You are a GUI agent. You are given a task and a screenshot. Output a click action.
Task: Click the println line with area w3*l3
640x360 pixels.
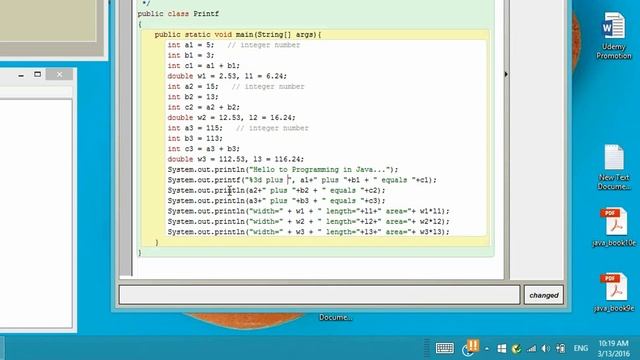click(308, 232)
